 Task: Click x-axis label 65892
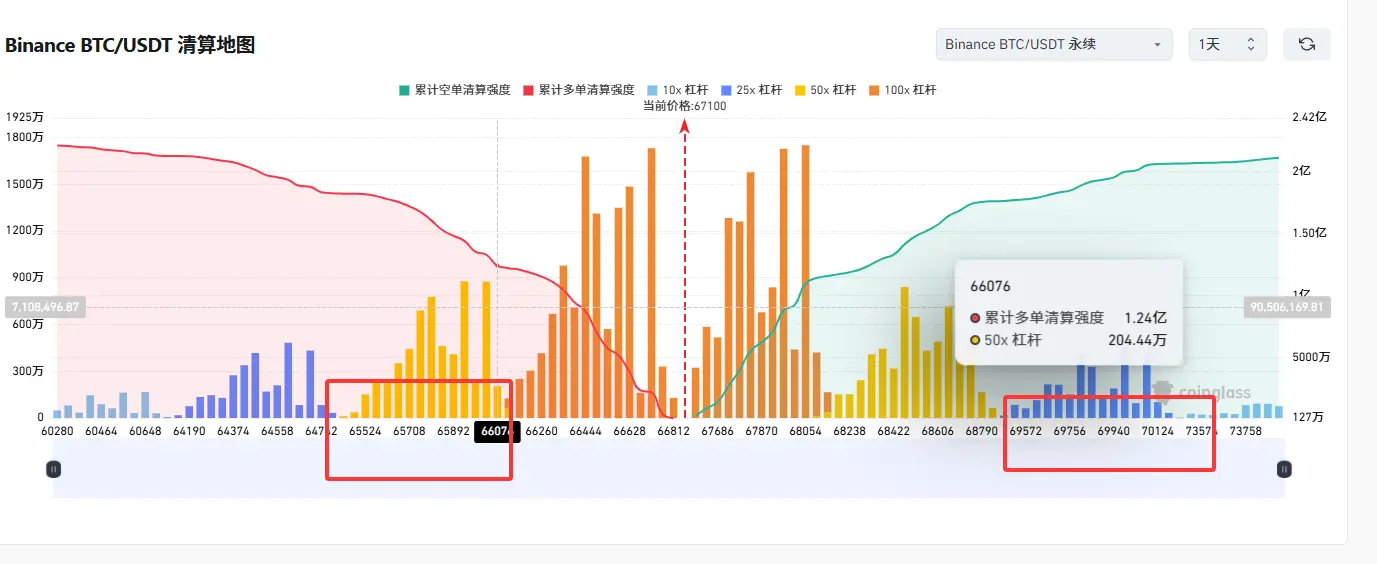(x=453, y=431)
